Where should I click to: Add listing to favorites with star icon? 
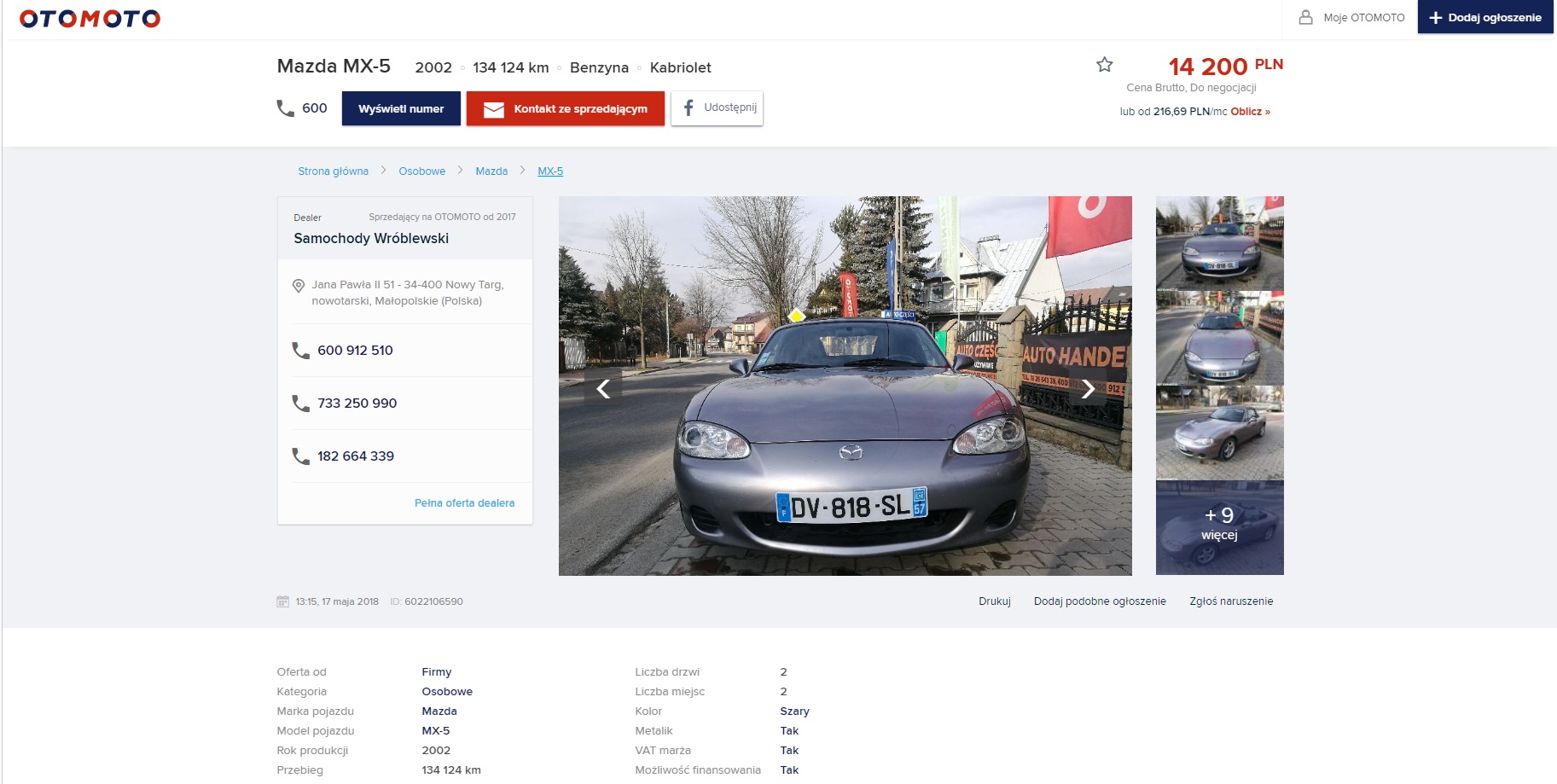[x=1105, y=65]
